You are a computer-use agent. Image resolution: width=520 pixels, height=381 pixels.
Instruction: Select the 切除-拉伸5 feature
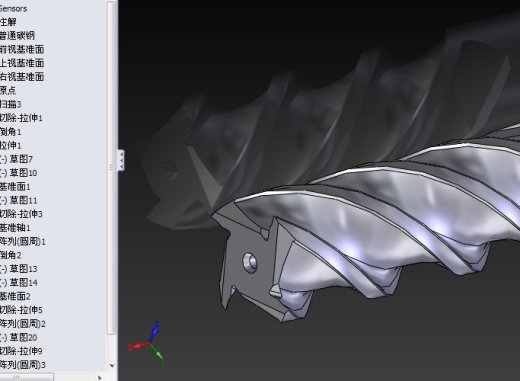pyautogui.click(x=21, y=310)
